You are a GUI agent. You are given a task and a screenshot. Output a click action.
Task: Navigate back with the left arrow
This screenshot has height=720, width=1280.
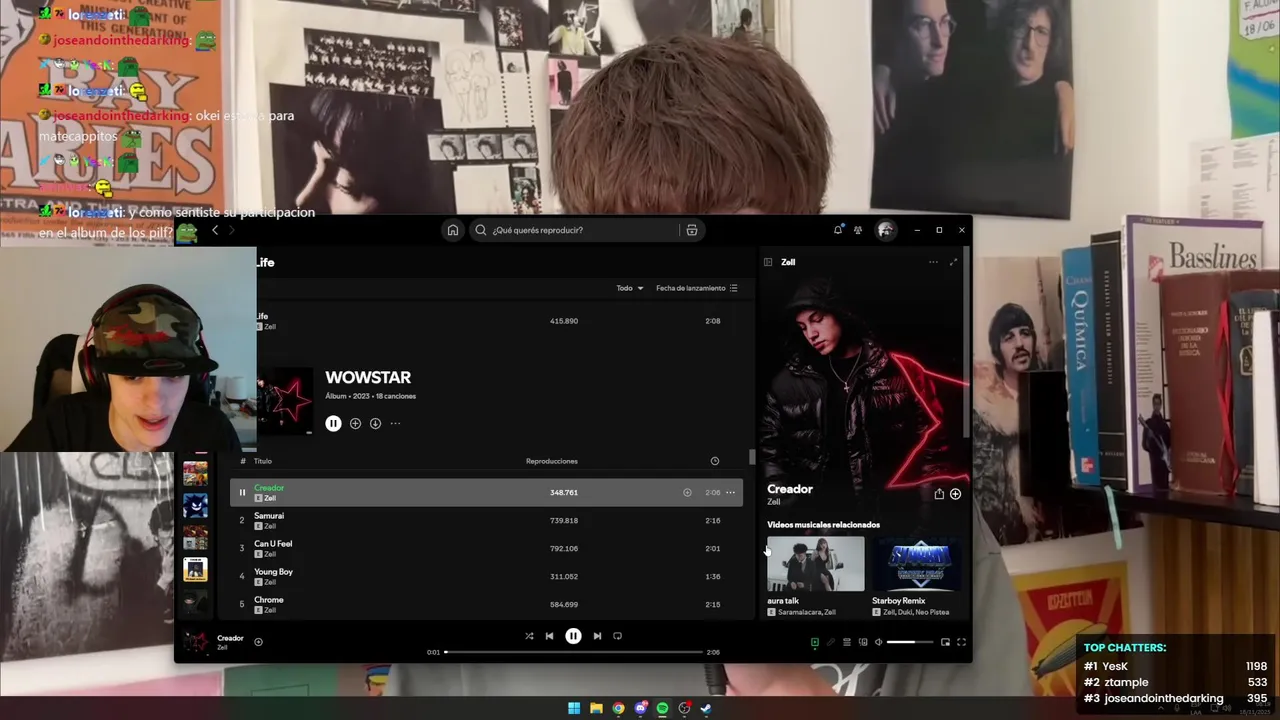click(214, 230)
